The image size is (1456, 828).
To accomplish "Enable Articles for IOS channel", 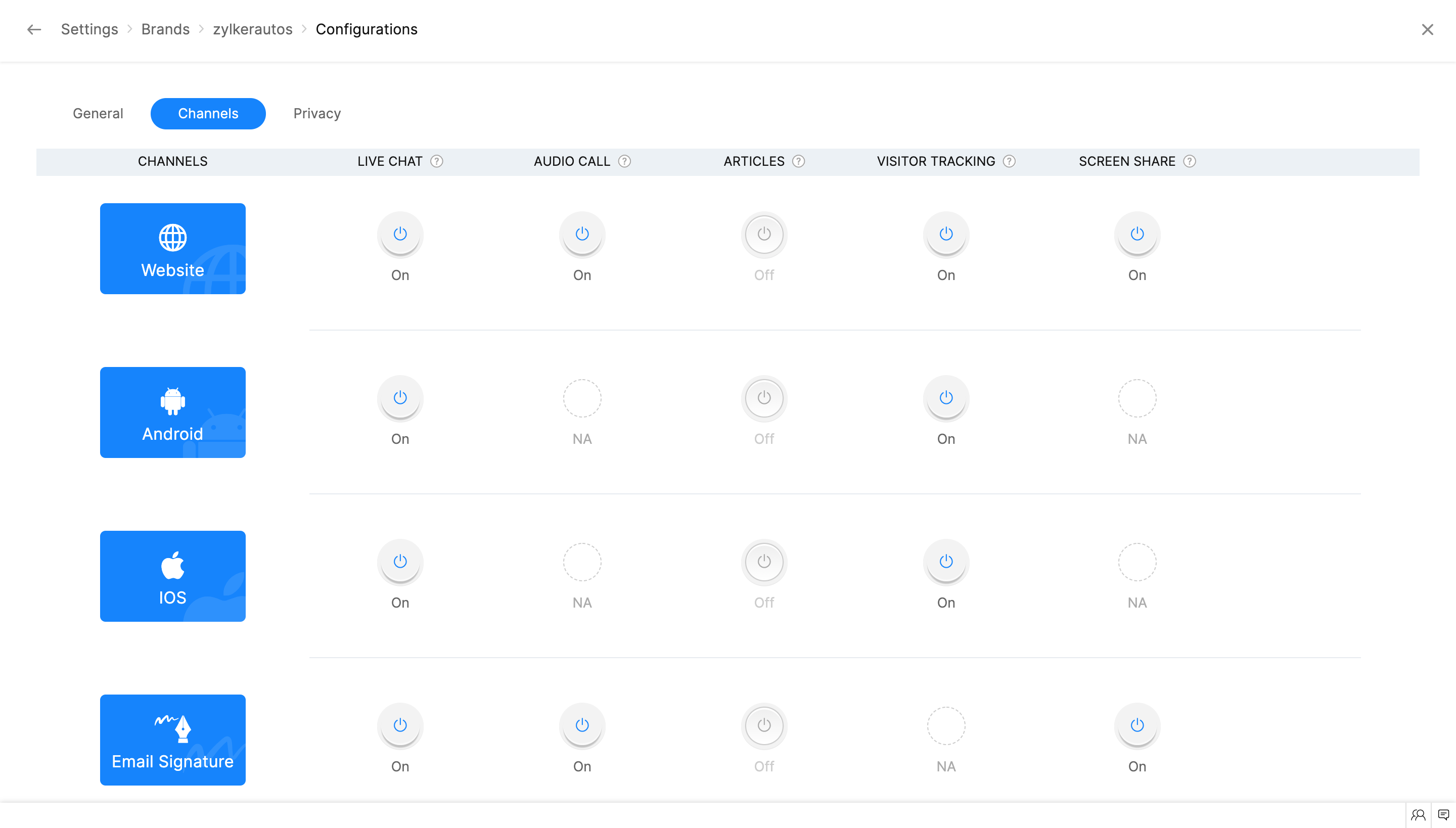I will [764, 561].
